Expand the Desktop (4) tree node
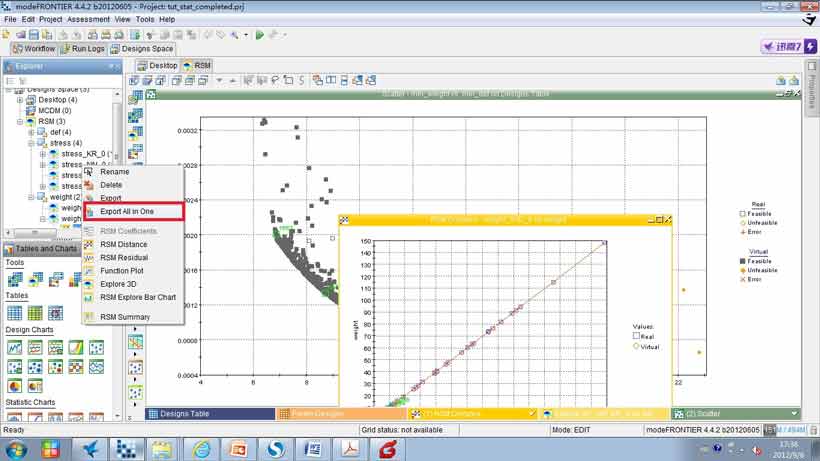This screenshot has height=461, width=820. 20,100
